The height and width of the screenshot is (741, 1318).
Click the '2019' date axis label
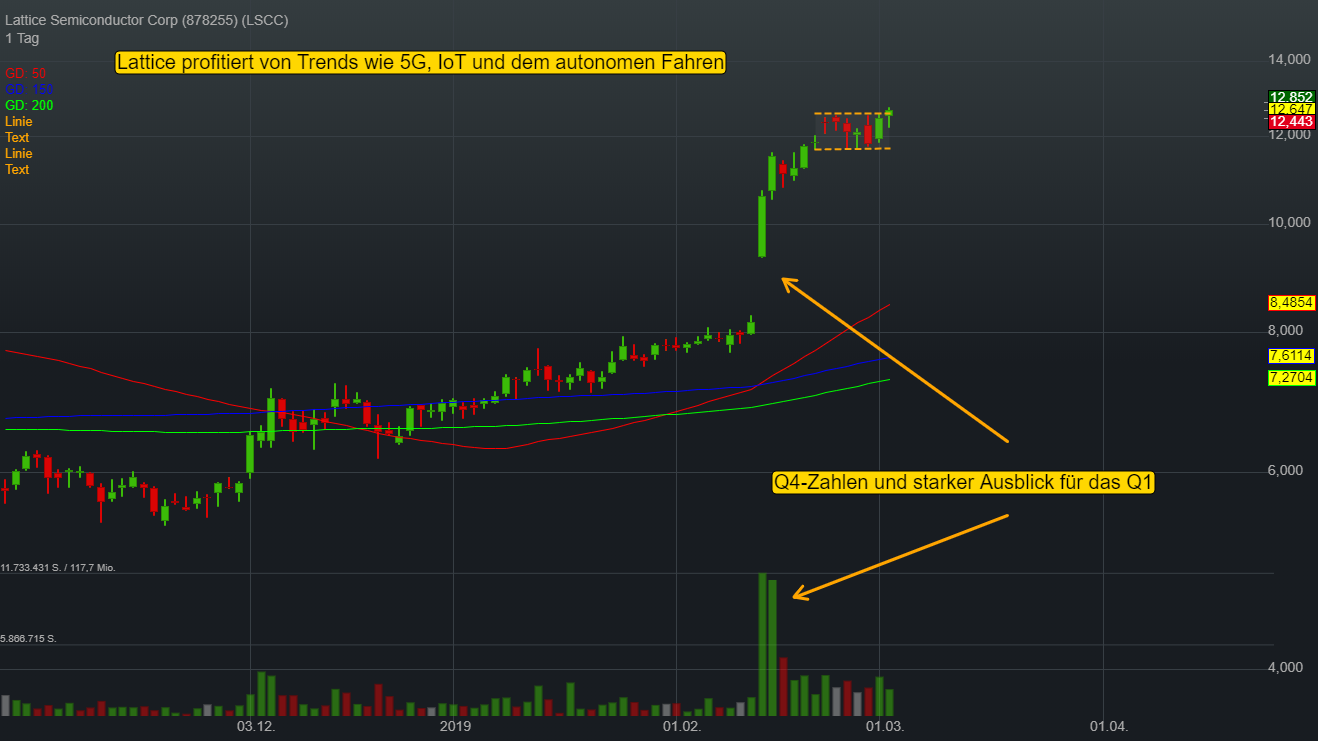click(456, 727)
